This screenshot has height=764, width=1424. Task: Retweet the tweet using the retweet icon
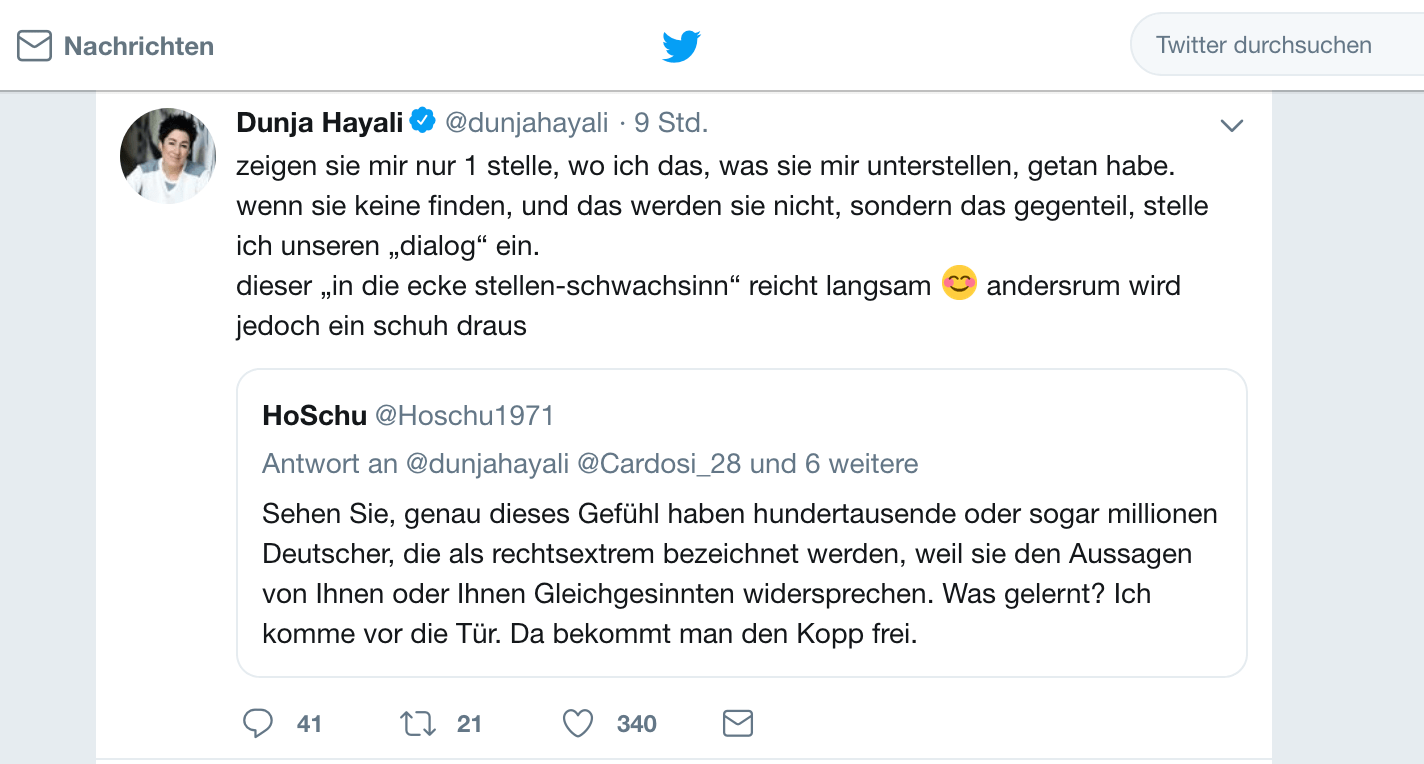[x=418, y=722]
